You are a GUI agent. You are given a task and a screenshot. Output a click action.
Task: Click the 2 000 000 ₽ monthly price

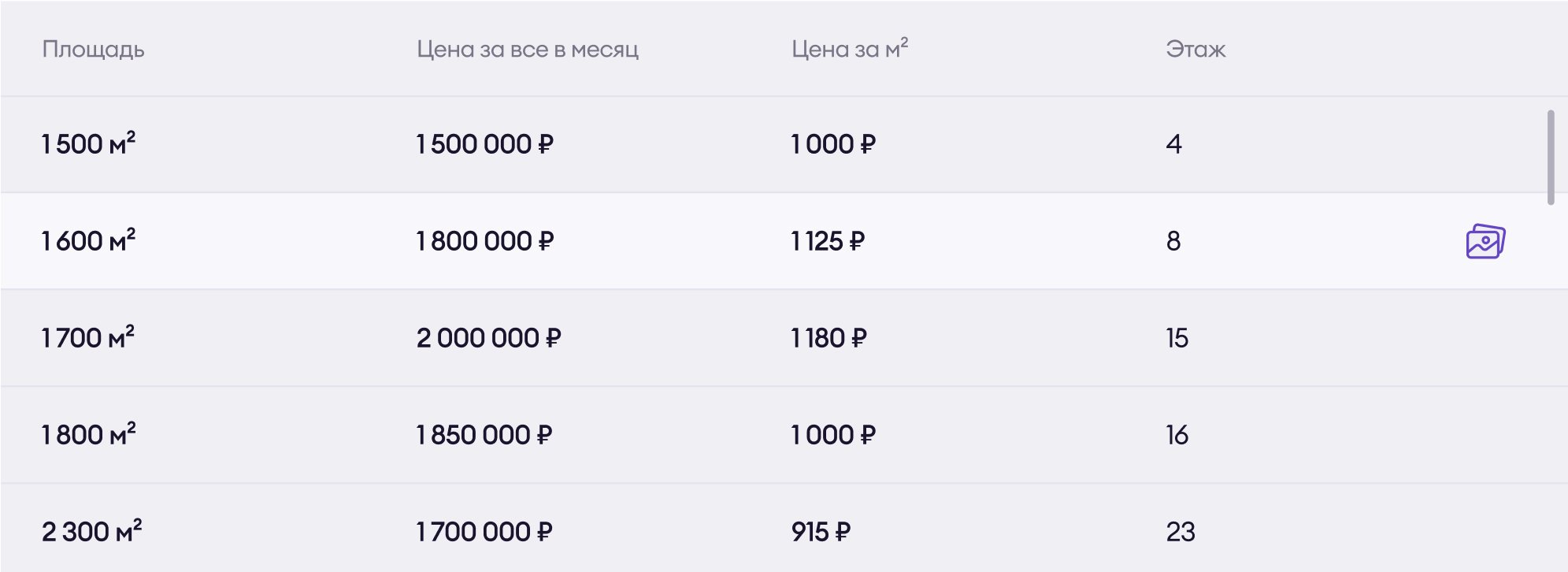[488, 338]
